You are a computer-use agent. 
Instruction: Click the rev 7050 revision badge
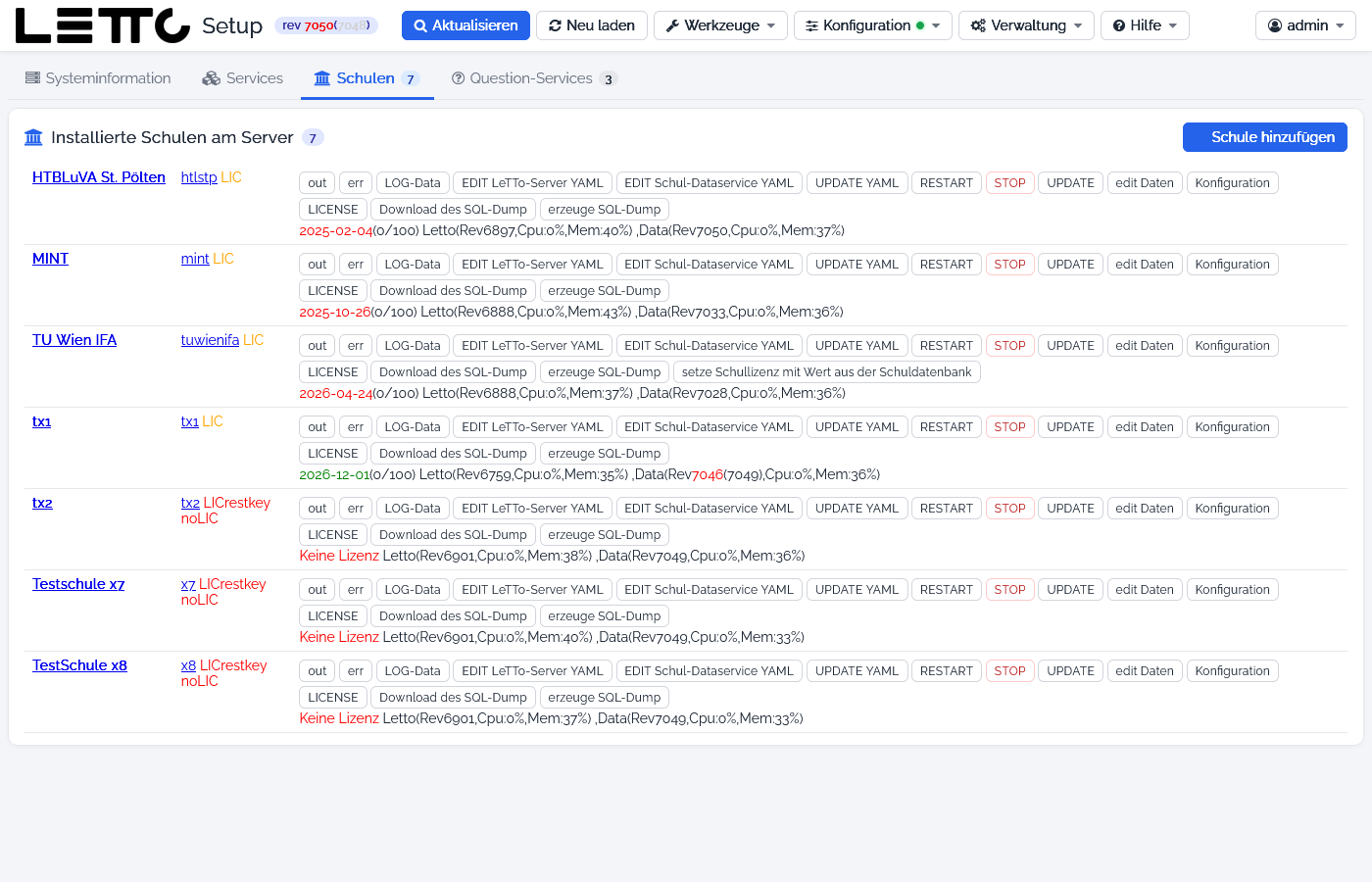(x=326, y=25)
